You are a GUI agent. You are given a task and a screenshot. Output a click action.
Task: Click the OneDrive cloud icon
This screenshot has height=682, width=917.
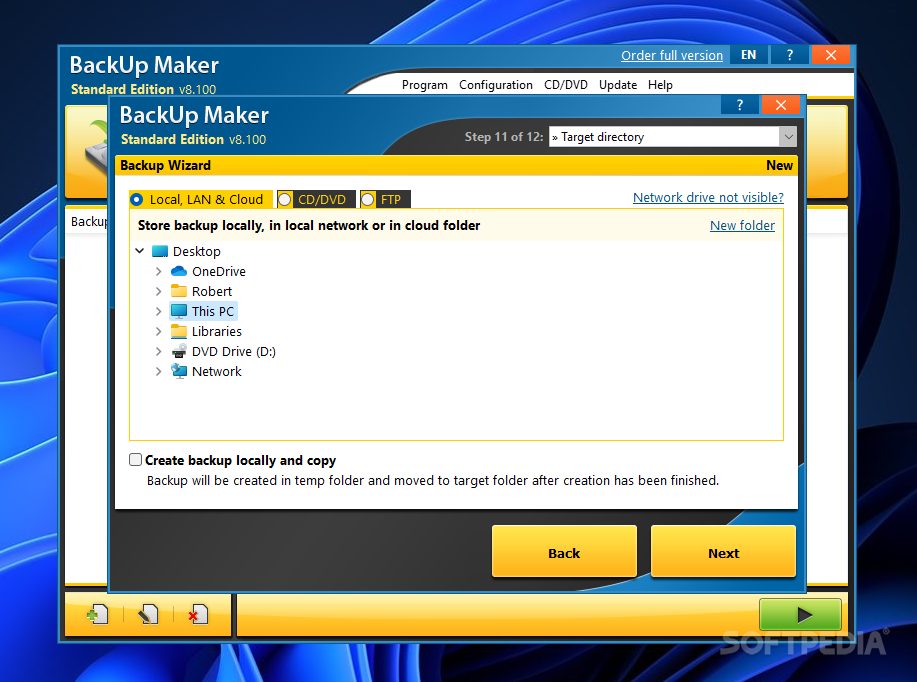click(179, 271)
